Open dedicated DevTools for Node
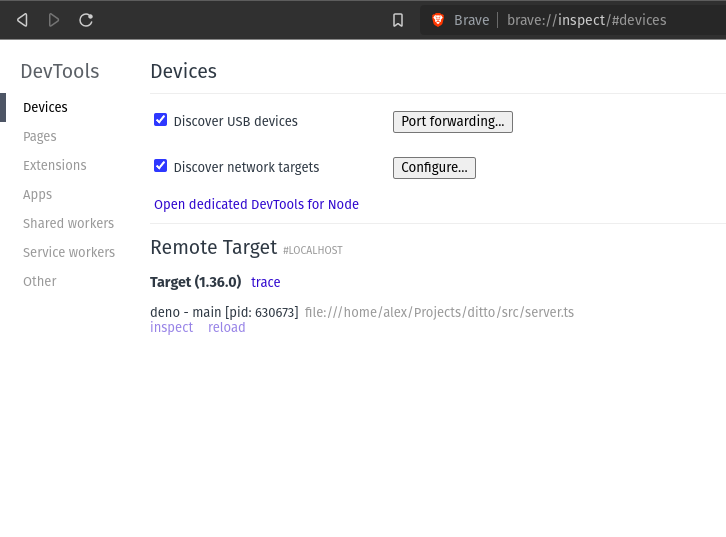This screenshot has width=726, height=537. [256, 204]
